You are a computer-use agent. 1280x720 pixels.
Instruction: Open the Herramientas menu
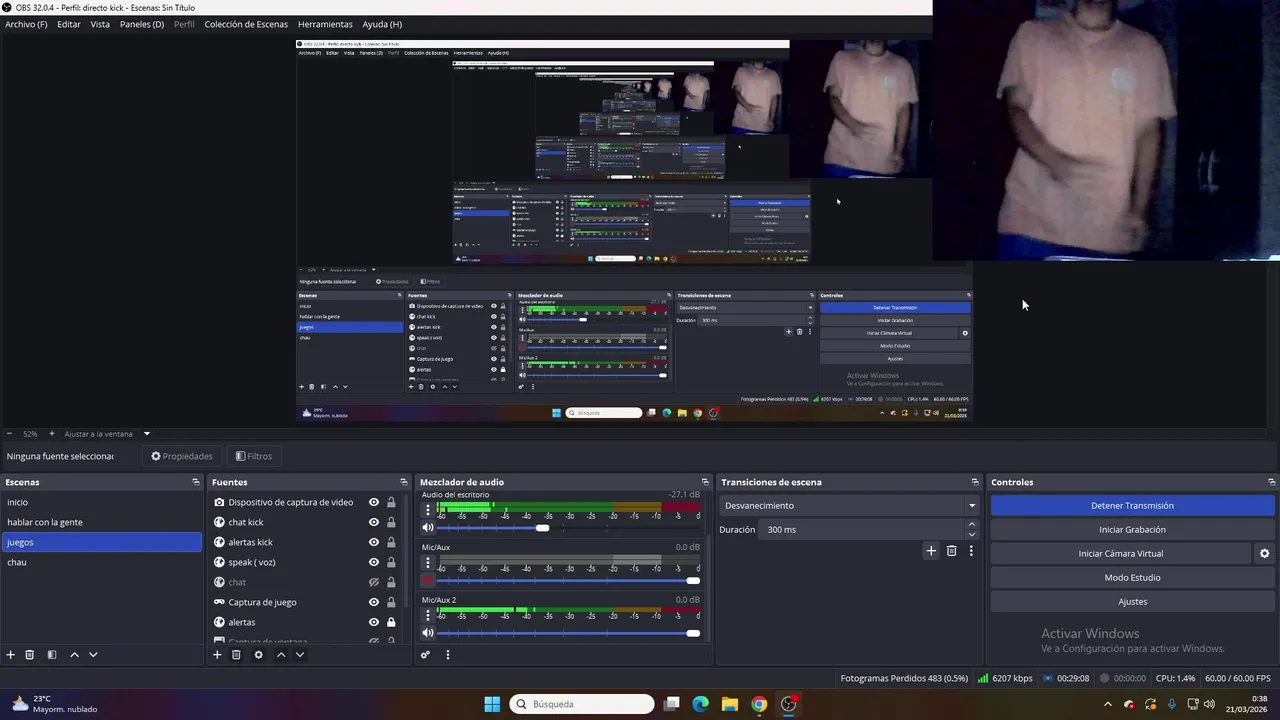(325, 24)
